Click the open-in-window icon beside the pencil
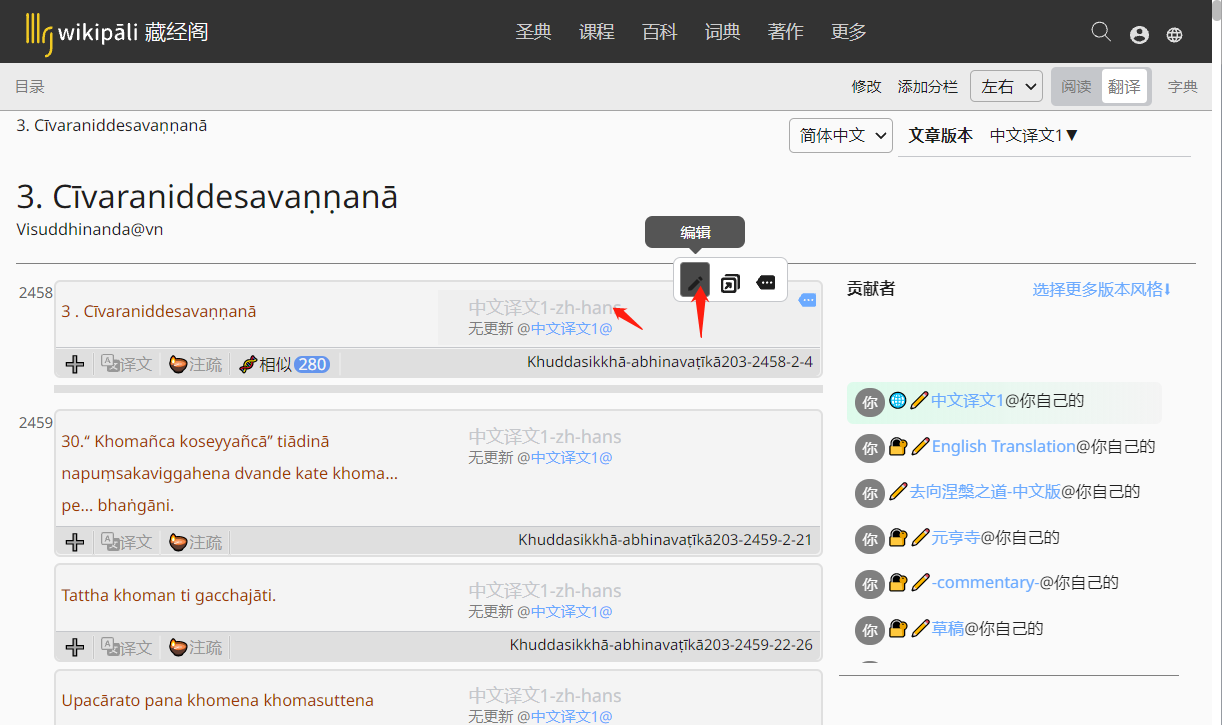The height and width of the screenshot is (725, 1222). tap(731, 283)
